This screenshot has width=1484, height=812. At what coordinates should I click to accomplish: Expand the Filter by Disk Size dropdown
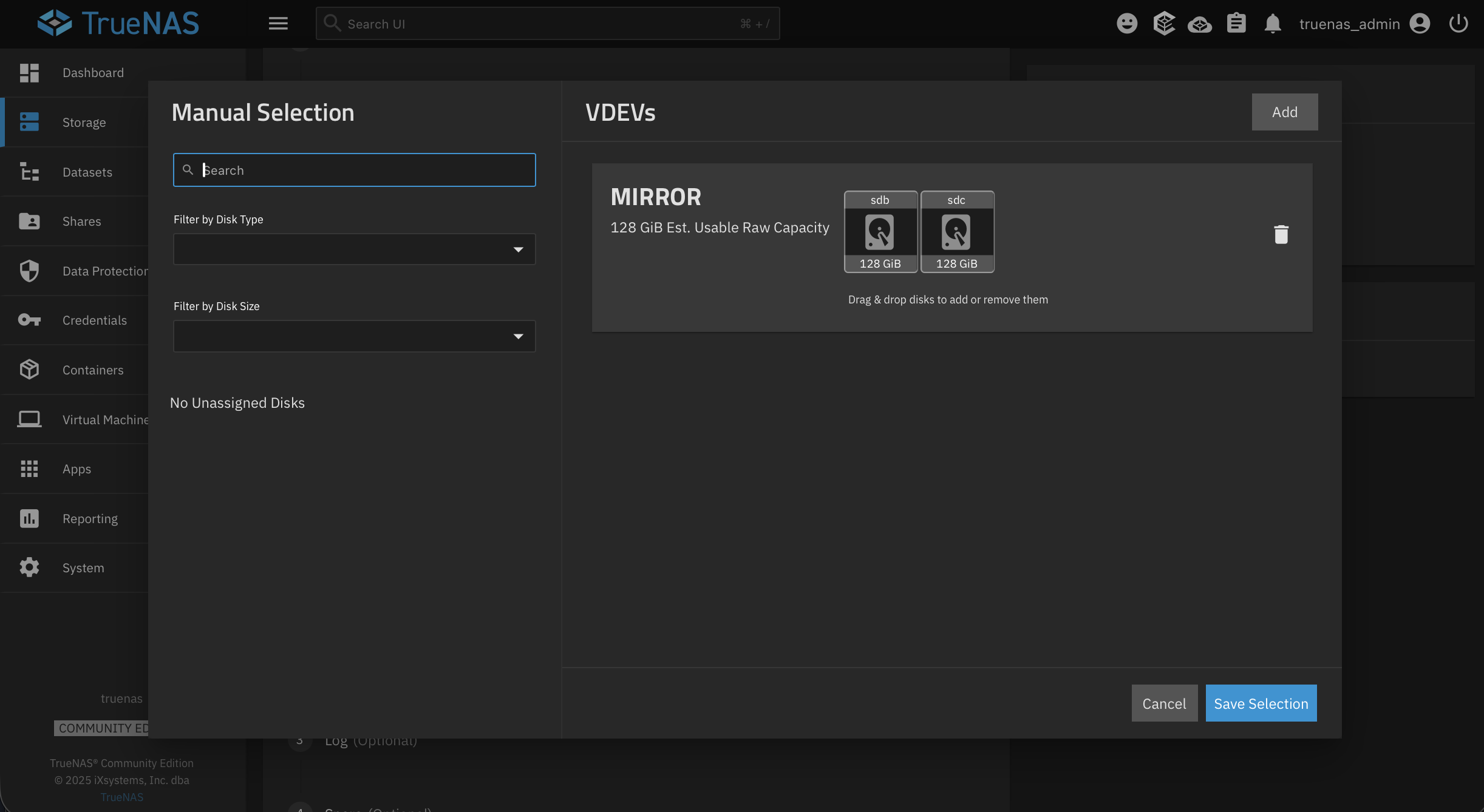tap(354, 336)
